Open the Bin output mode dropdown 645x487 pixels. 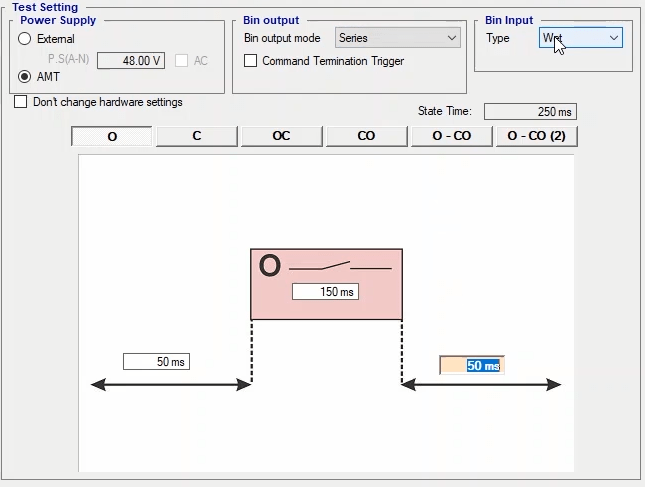tap(397, 38)
